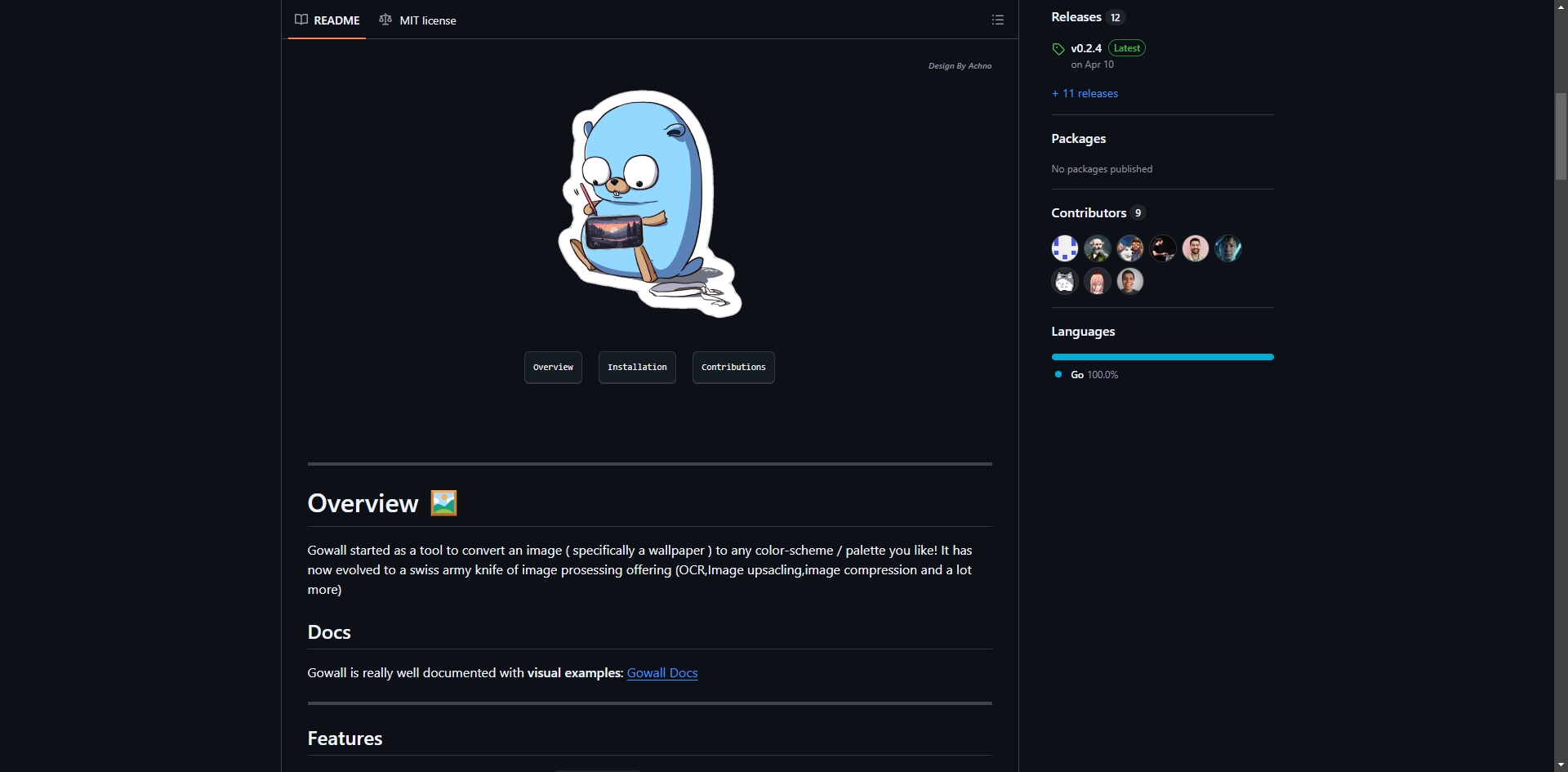Click the Releases count badge showing 12

[1116, 17]
